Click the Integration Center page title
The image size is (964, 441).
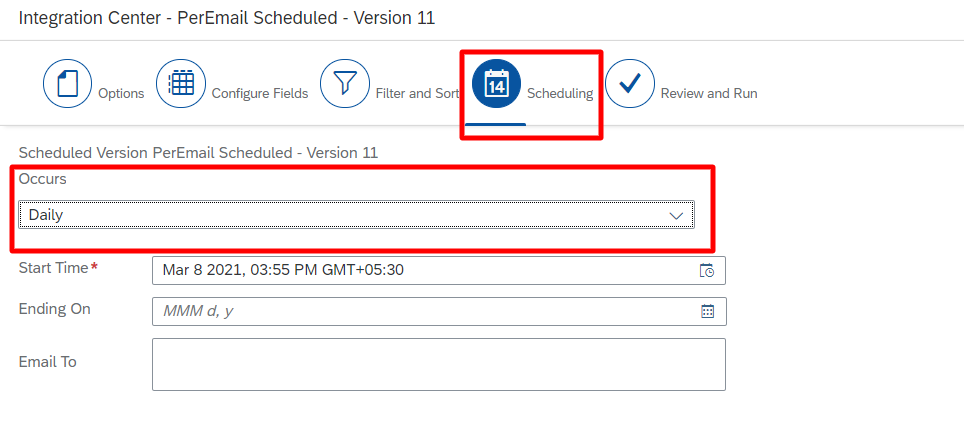tap(227, 18)
